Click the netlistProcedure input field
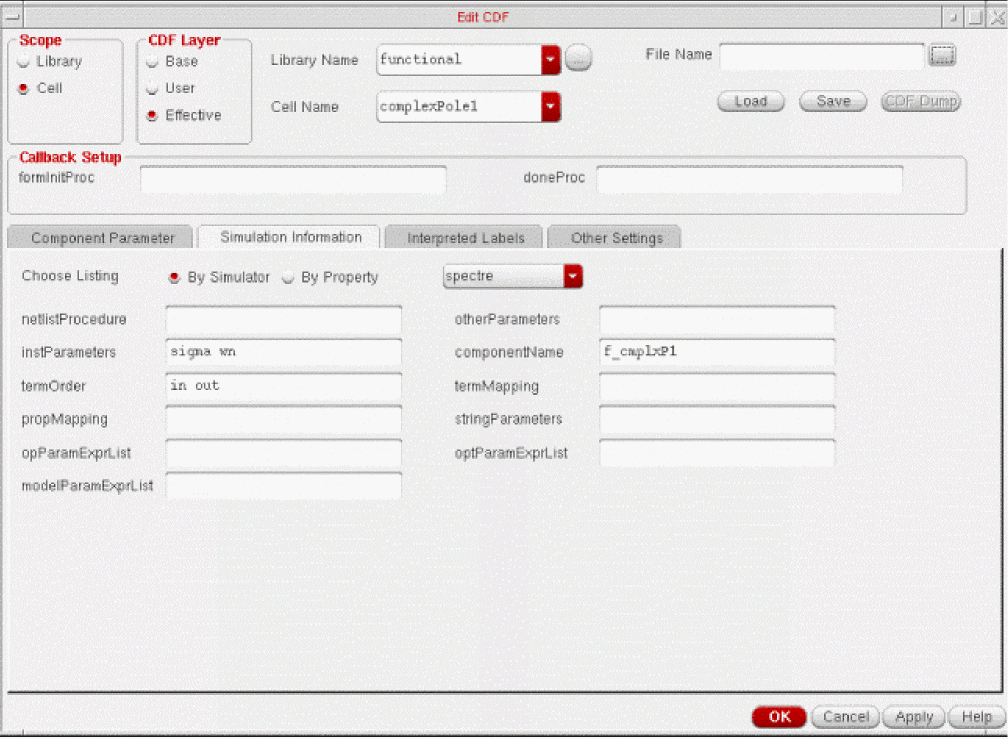 283,320
